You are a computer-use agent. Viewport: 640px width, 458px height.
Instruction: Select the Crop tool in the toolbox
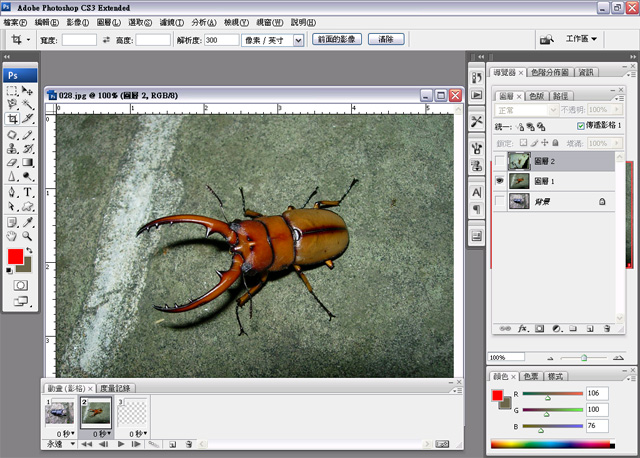tap(12, 119)
